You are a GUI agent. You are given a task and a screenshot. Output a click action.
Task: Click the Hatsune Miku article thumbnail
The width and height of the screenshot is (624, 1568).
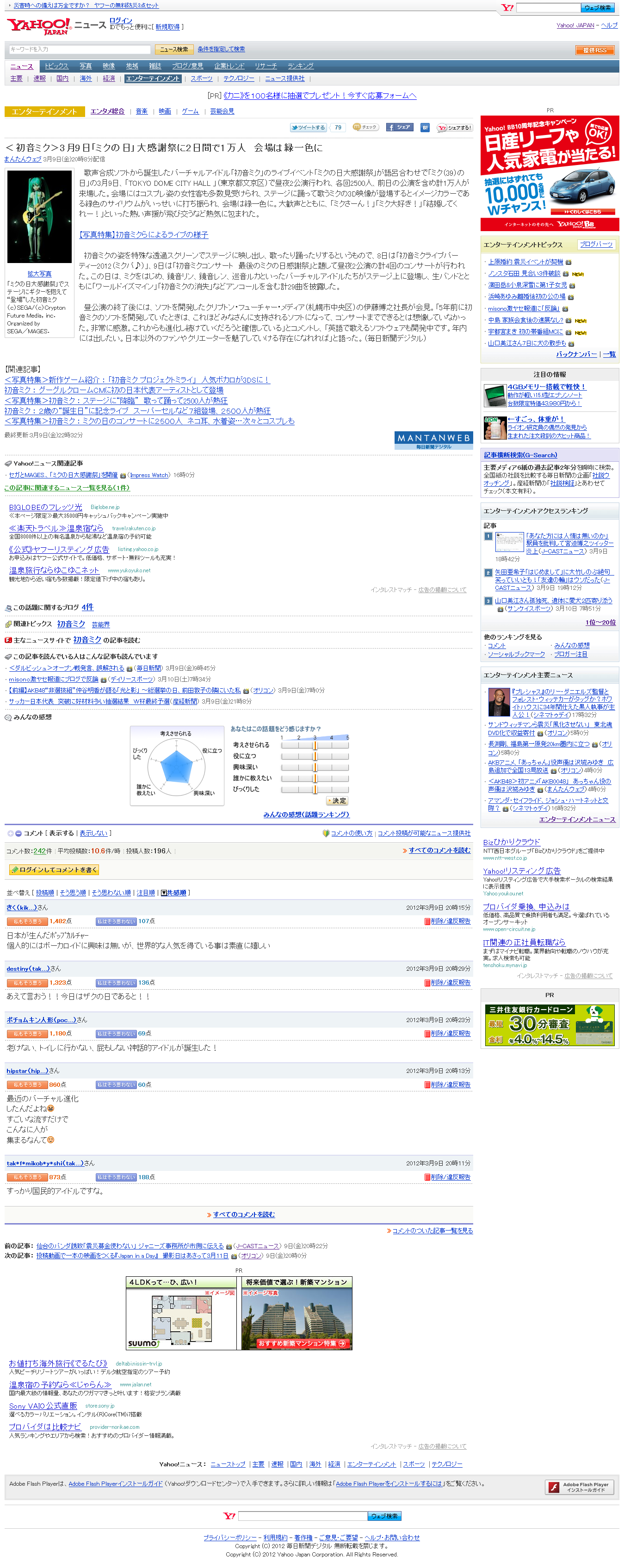pyautogui.click(x=40, y=217)
